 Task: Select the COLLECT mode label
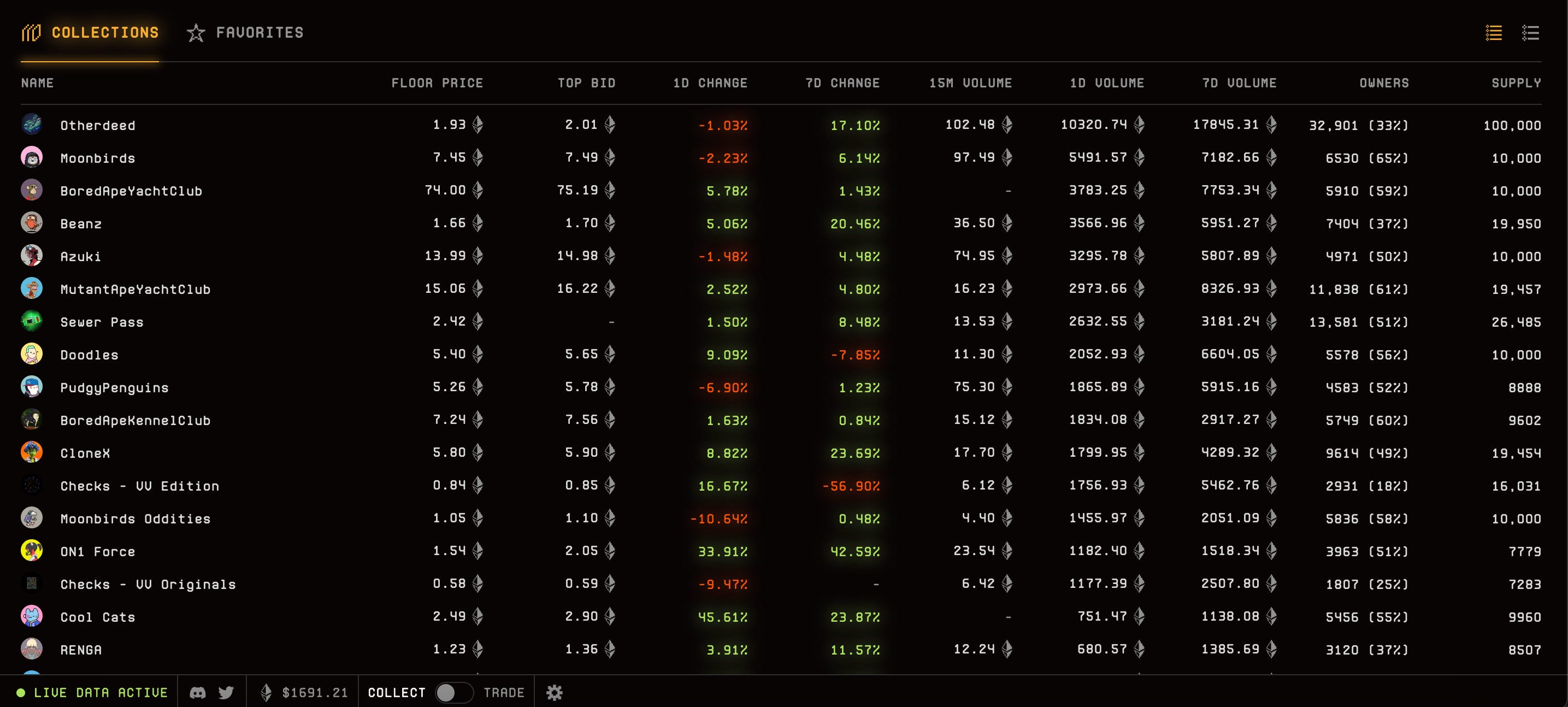click(396, 692)
